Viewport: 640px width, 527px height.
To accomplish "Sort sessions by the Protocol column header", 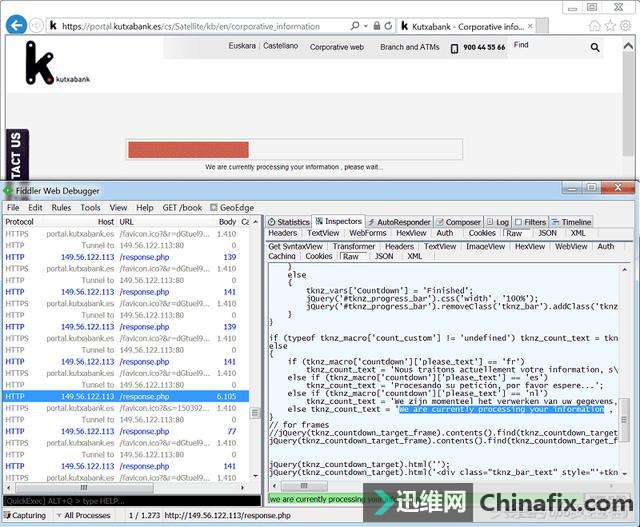I will coord(19,222).
